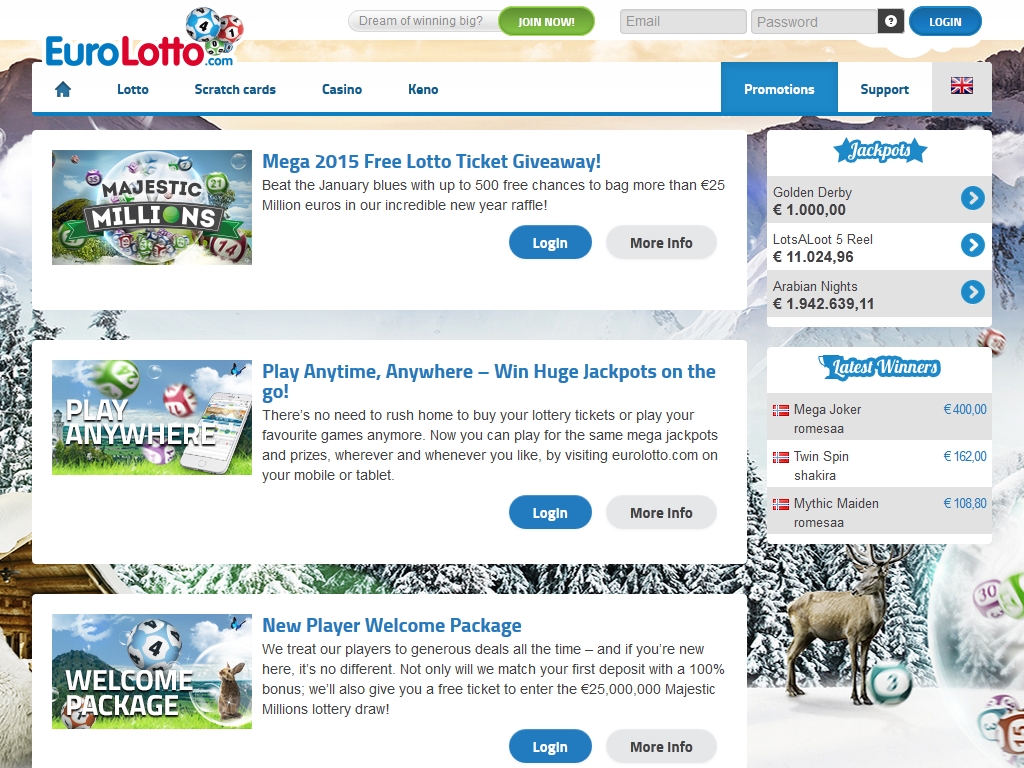Switch to the Casino section
Image resolution: width=1024 pixels, height=768 pixels.
342,89
